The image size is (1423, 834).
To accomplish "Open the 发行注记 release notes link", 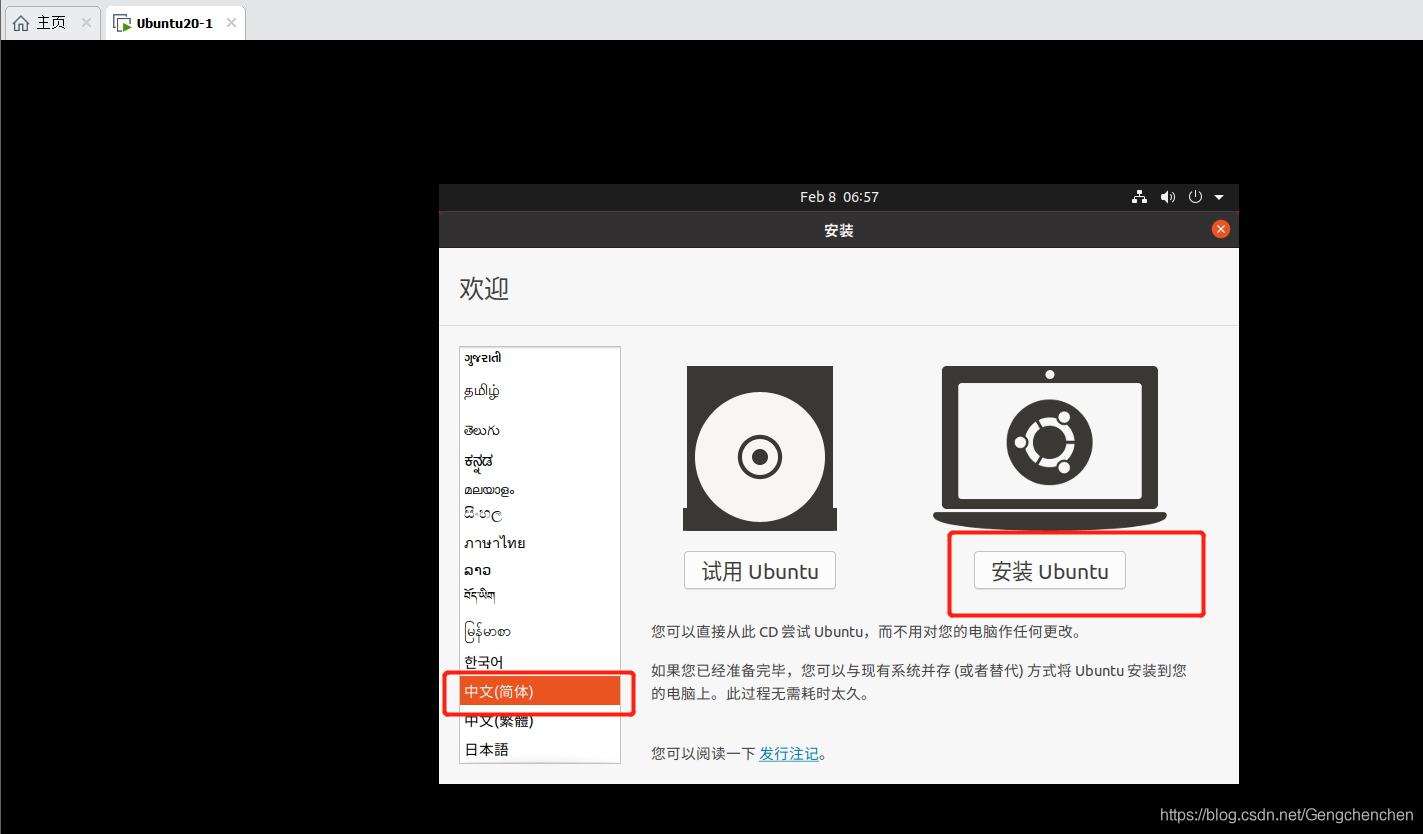I will point(788,754).
